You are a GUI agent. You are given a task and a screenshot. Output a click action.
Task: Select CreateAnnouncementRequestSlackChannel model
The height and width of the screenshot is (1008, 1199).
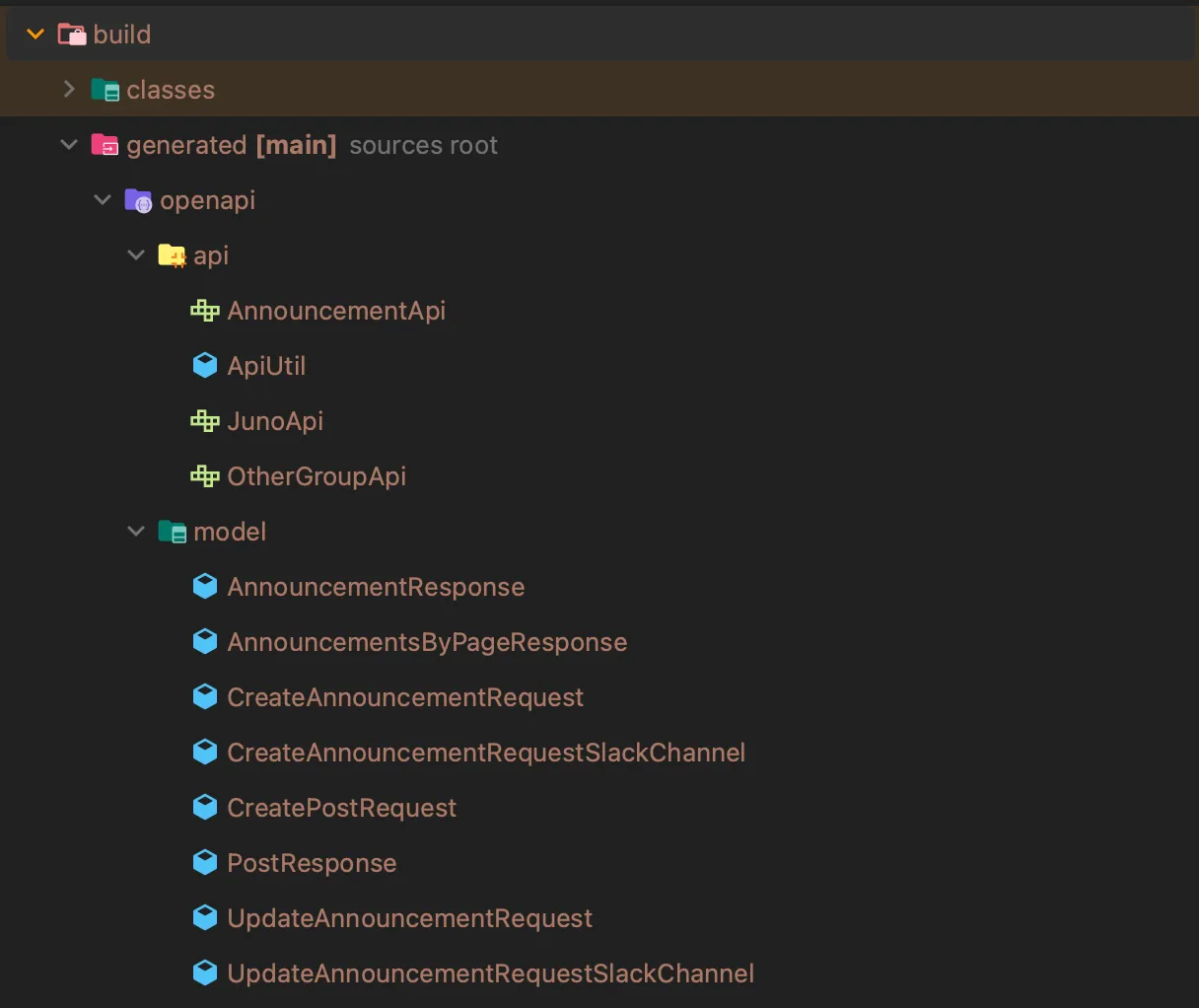coord(485,753)
